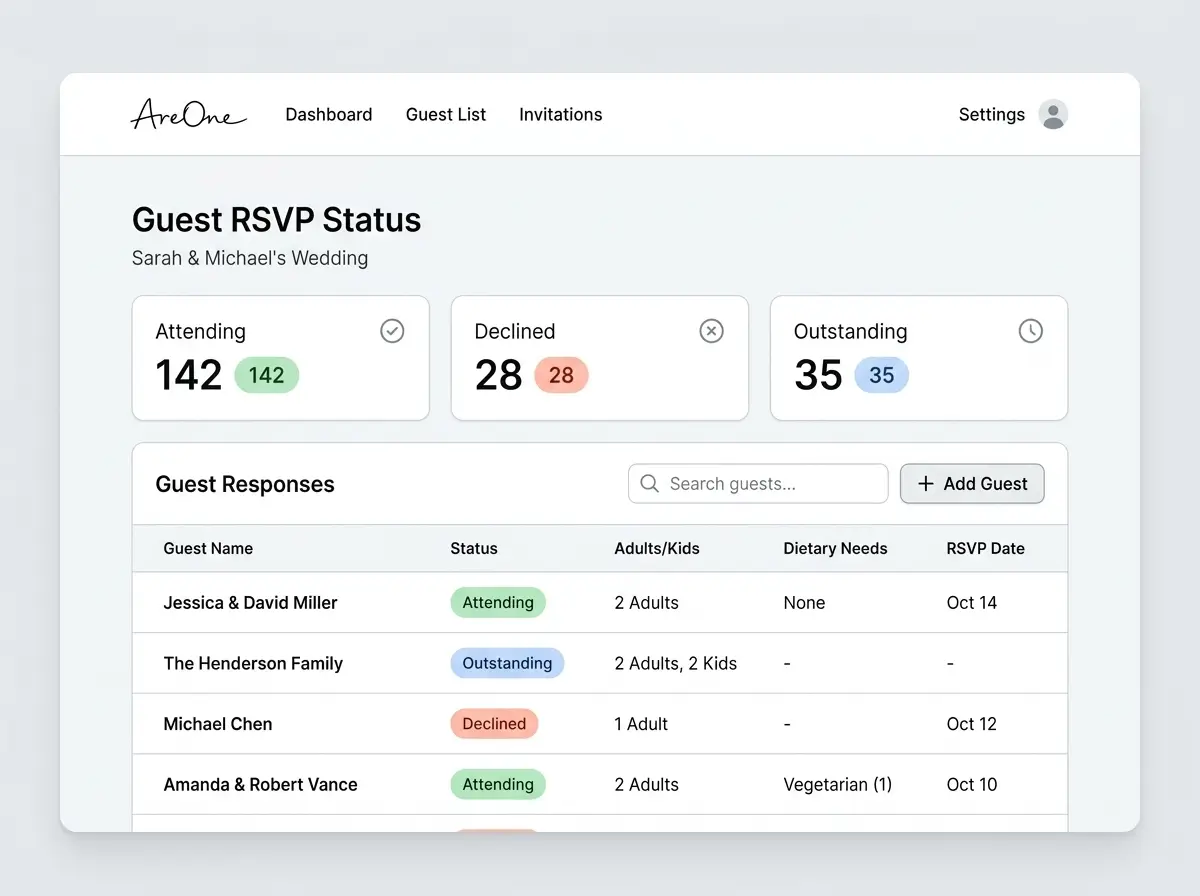Click 'None' dietary cell for Miller row
Viewport: 1200px width, 896px height.
tap(805, 603)
